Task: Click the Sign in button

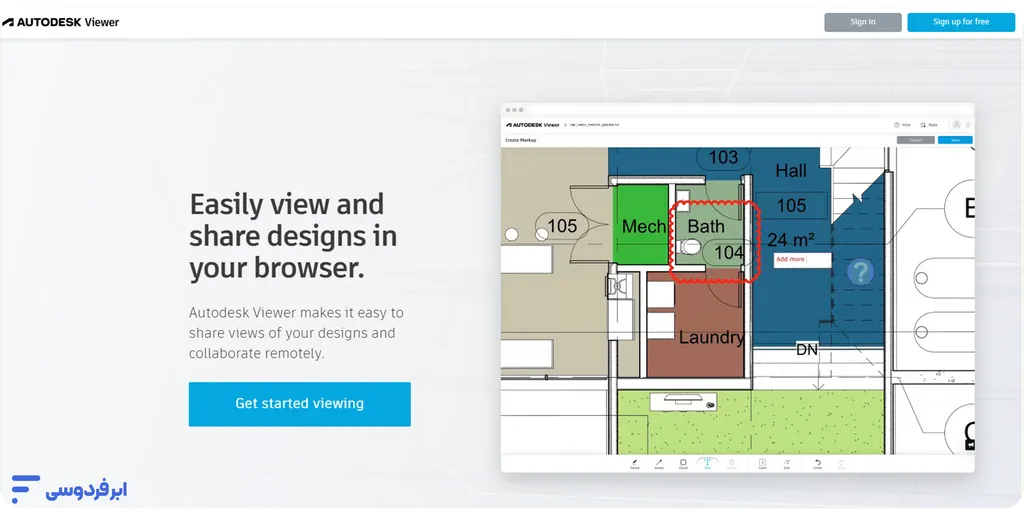Action: point(863,22)
